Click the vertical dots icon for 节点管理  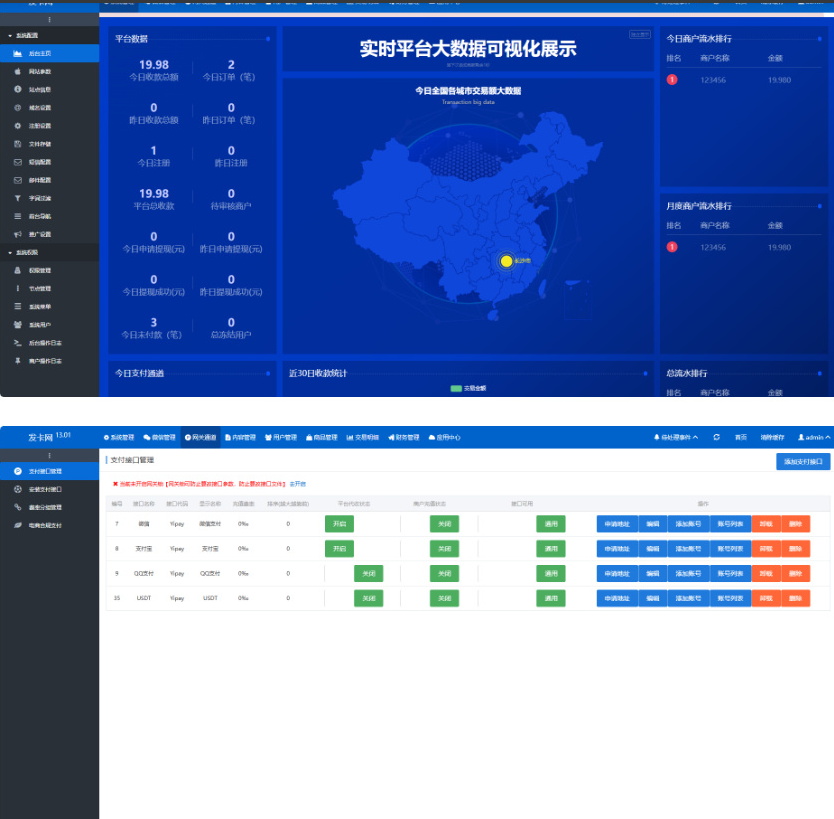(18, 288)
